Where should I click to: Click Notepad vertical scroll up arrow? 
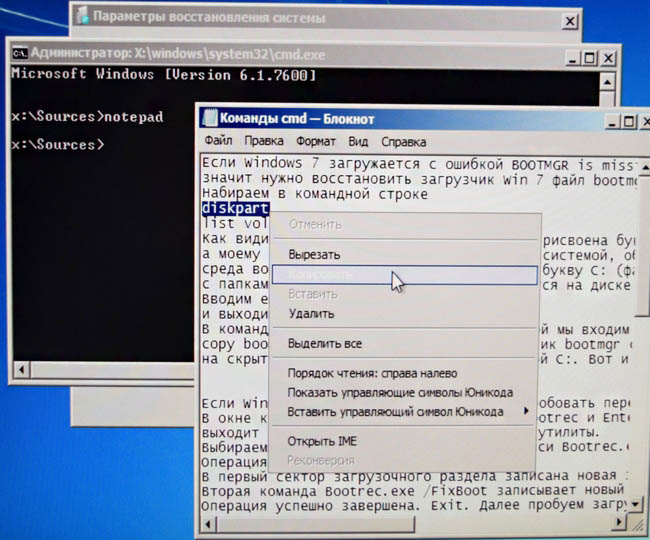click(644, 167)
